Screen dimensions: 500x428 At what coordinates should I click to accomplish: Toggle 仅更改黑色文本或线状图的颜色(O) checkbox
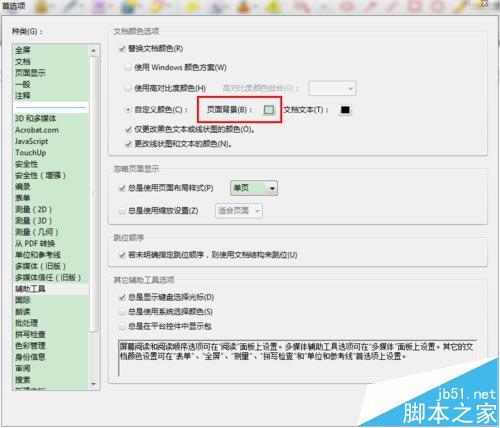click(128, 129)
